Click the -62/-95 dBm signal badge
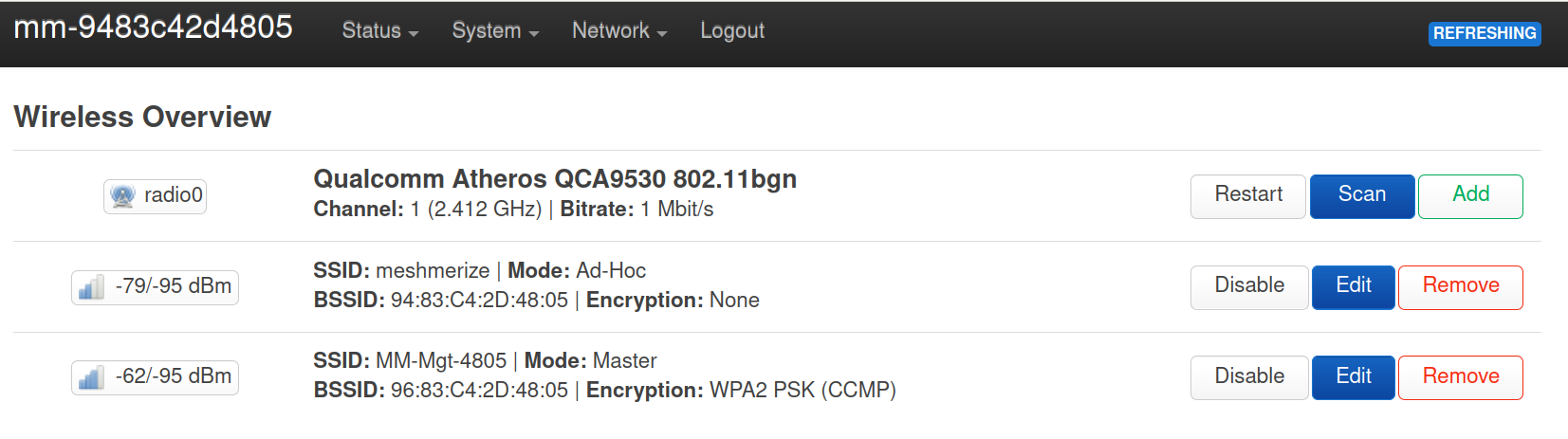The image size is (1568, 439). [155, 377]
